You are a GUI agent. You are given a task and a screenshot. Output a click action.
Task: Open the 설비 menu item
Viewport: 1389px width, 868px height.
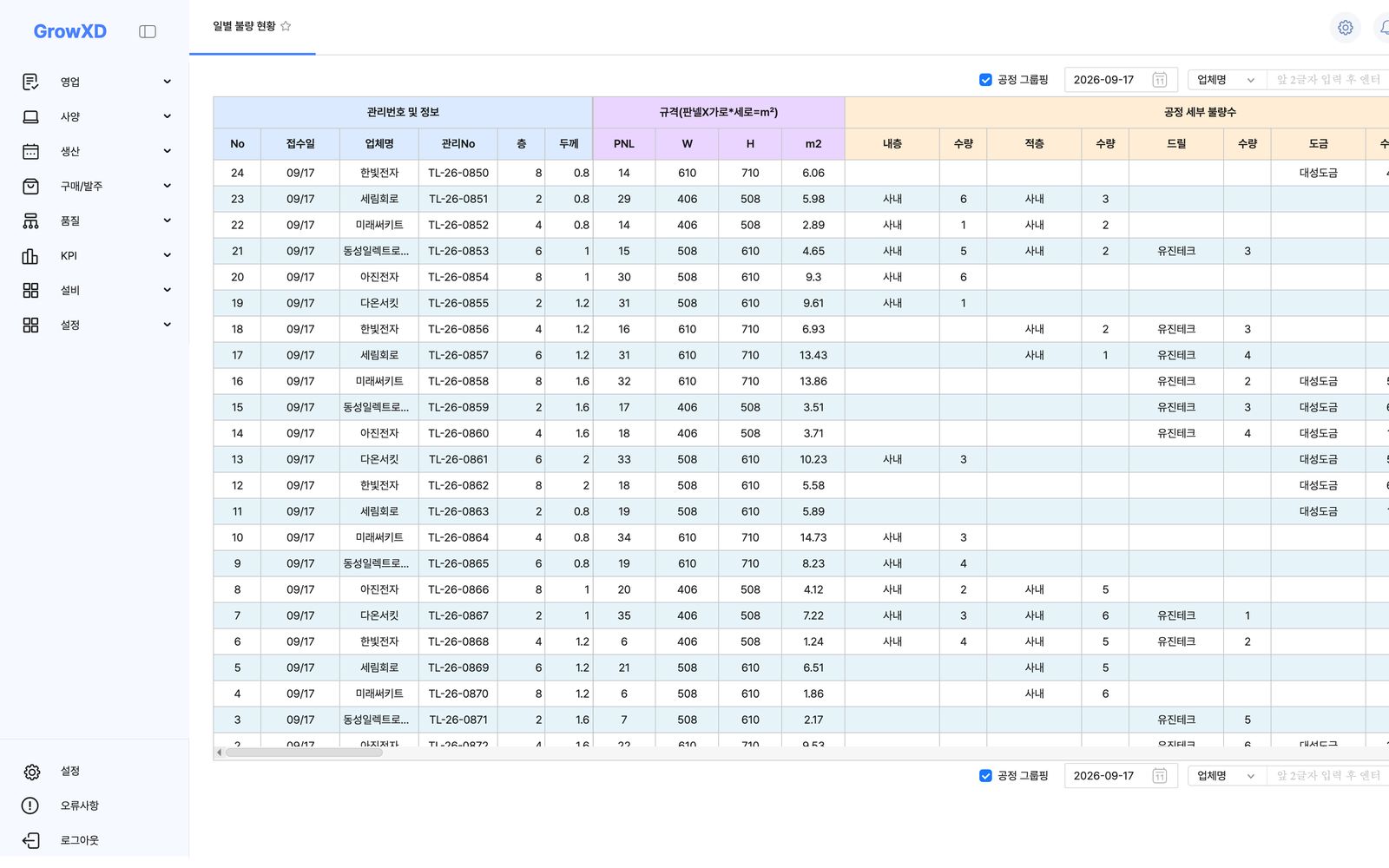click(x=96, y=290)
